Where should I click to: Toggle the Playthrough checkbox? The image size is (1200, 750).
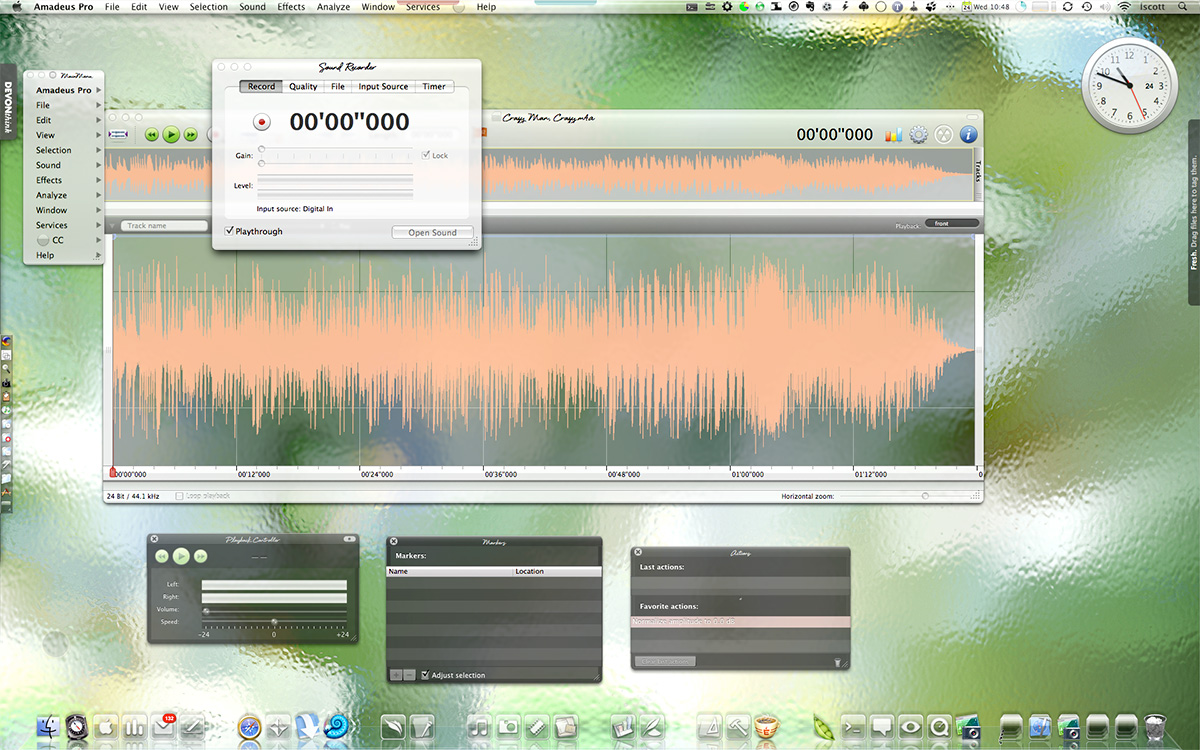pos(229,231)
